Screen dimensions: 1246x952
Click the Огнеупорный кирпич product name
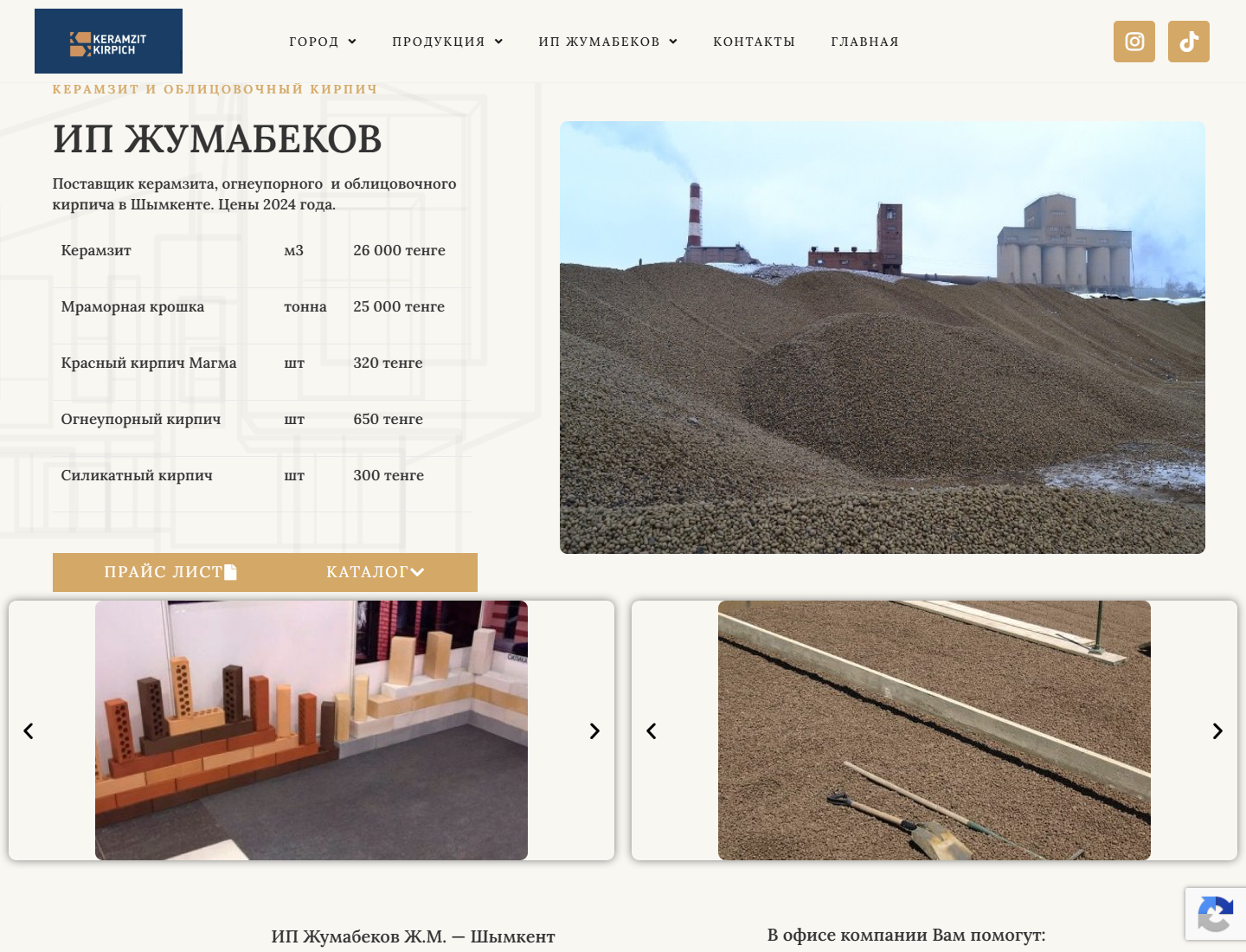[141, 419]
